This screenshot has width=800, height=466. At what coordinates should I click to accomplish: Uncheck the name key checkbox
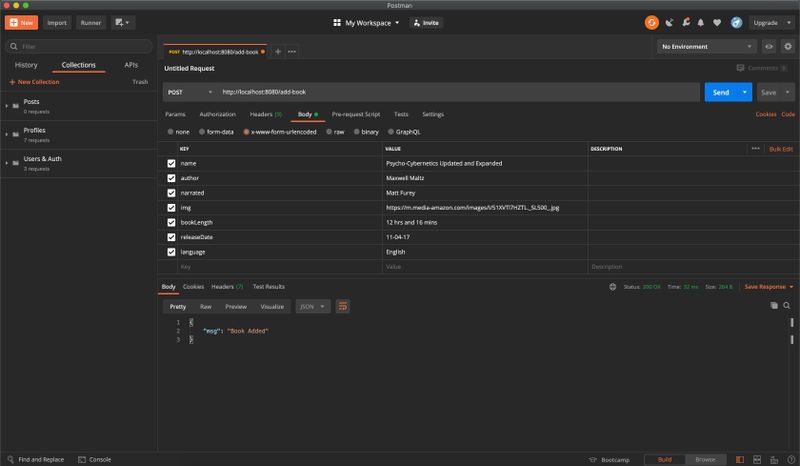pyautogui.click(x=171, y=163)
